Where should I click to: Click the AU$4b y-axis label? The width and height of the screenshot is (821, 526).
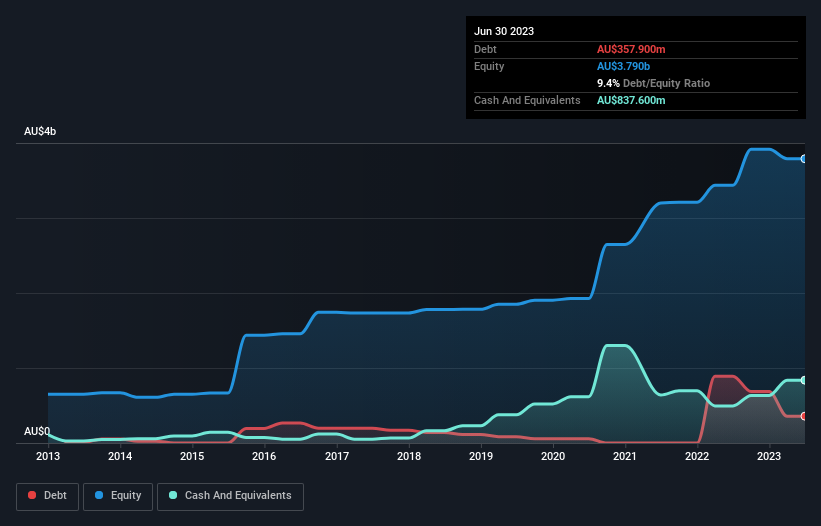pos(40,131)
